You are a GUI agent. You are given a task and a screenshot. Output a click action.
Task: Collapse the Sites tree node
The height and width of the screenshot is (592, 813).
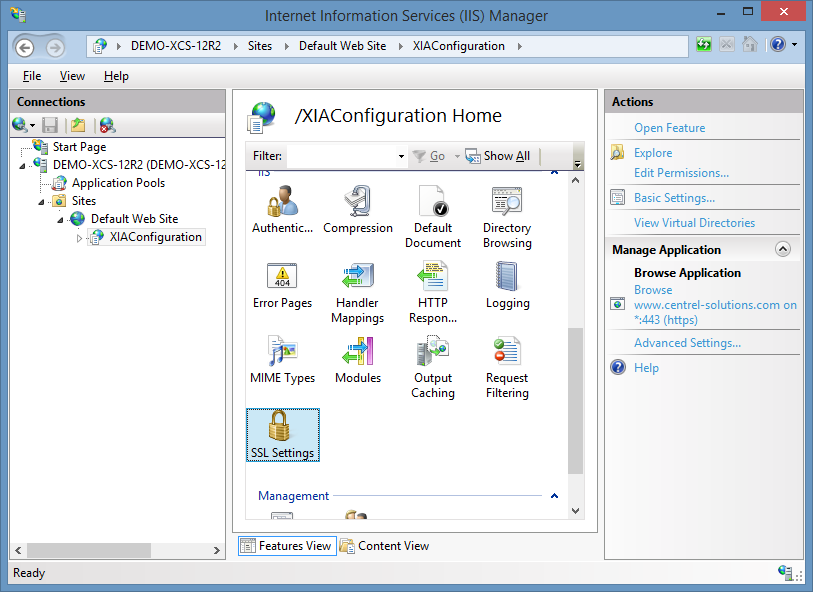(41, 202)
